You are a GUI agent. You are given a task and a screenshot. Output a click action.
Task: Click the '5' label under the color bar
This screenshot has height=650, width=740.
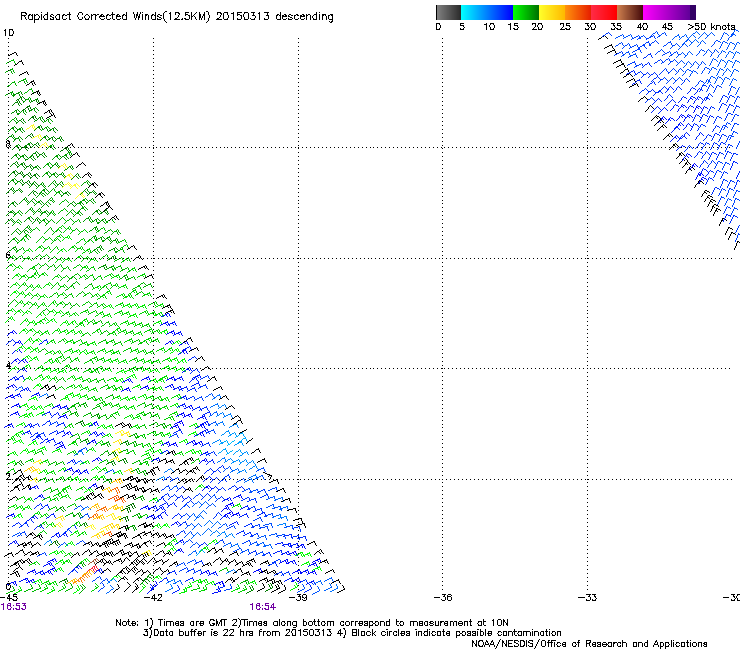pyautogui.click(x=462, y=27)
